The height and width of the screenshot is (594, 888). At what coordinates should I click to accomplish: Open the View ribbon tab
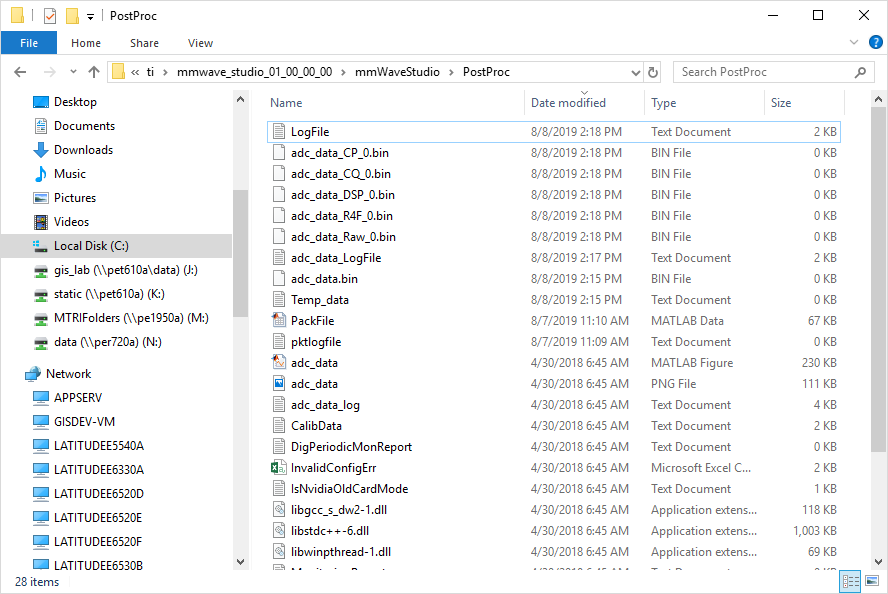pyautogui.click(x=200, y=43)
